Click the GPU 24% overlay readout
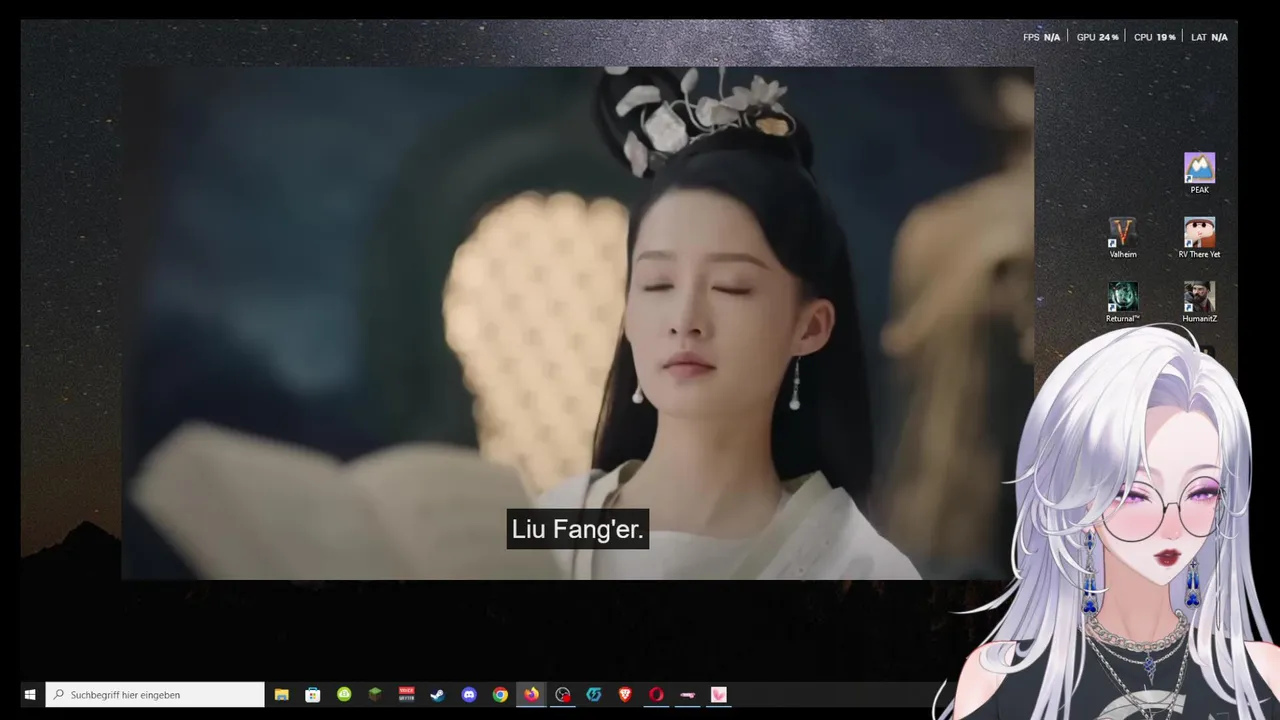This screenshot has height=720, width=1280. pos(1098,37)
